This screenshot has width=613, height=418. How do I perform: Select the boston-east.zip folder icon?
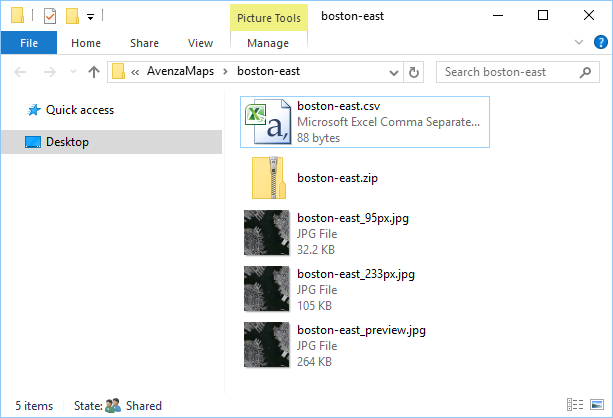point(269,178)
